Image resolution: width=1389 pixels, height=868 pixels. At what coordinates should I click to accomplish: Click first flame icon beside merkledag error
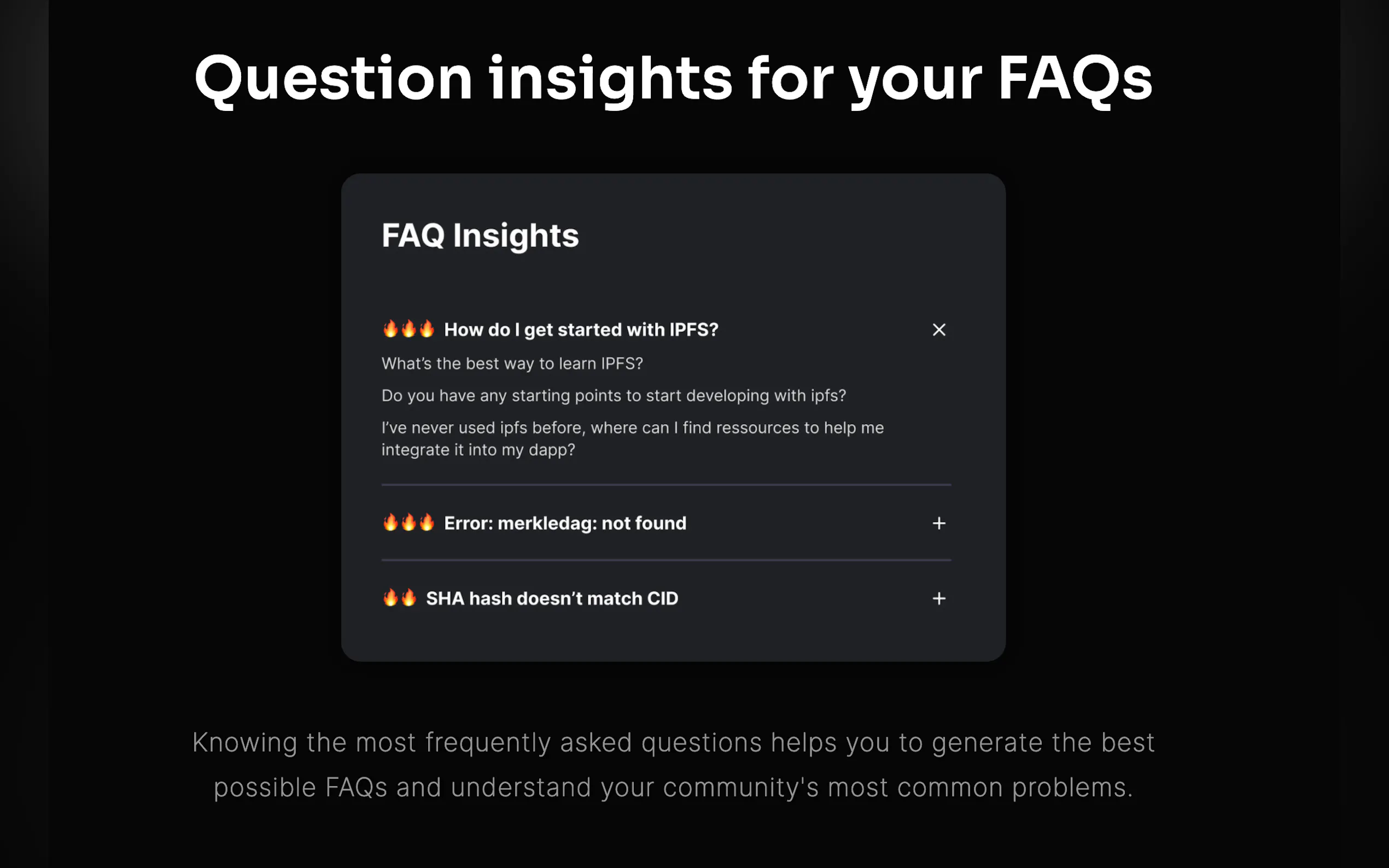click(390, 523)
